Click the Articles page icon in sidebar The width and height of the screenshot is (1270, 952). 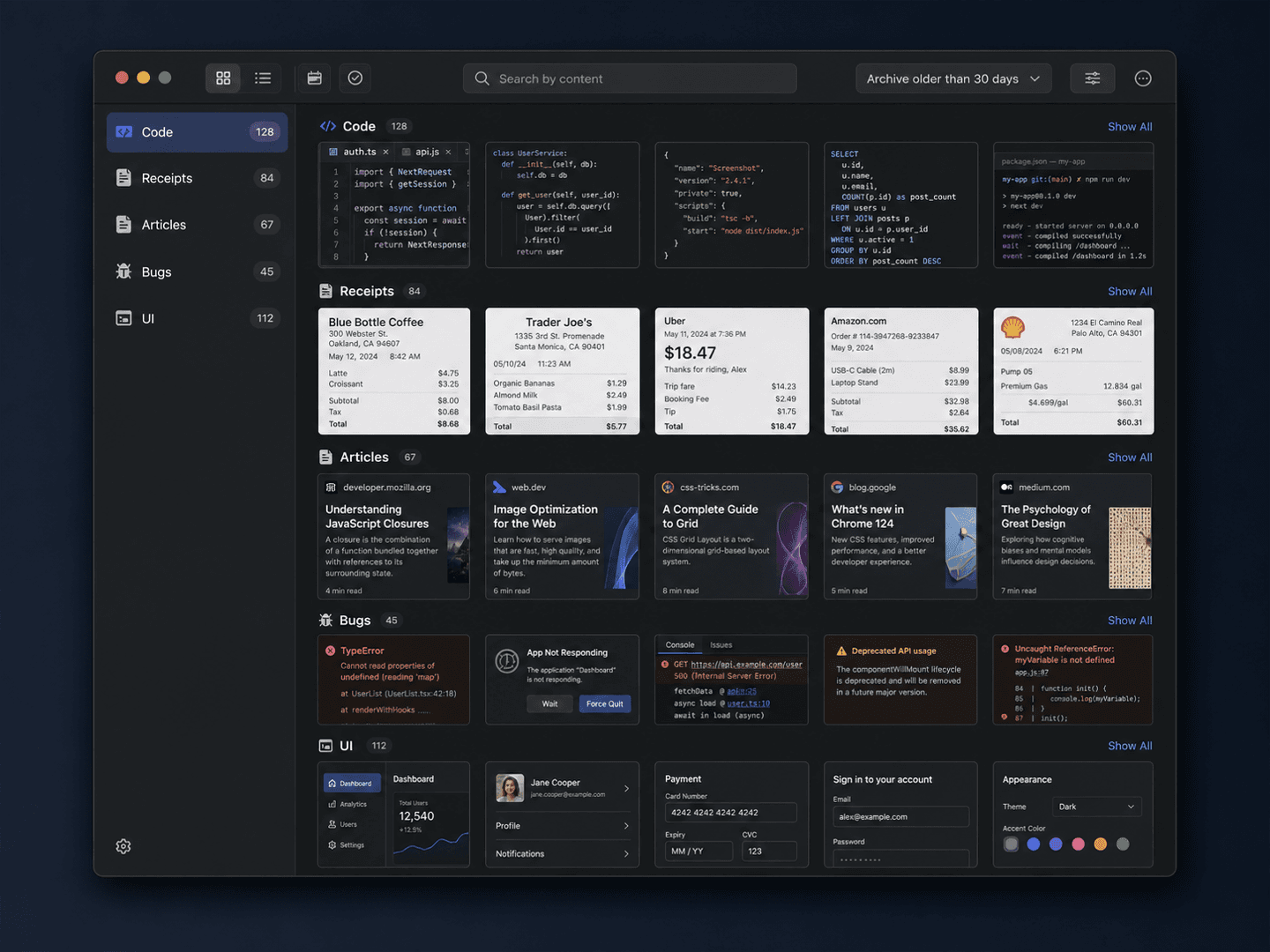coord(123,225)
